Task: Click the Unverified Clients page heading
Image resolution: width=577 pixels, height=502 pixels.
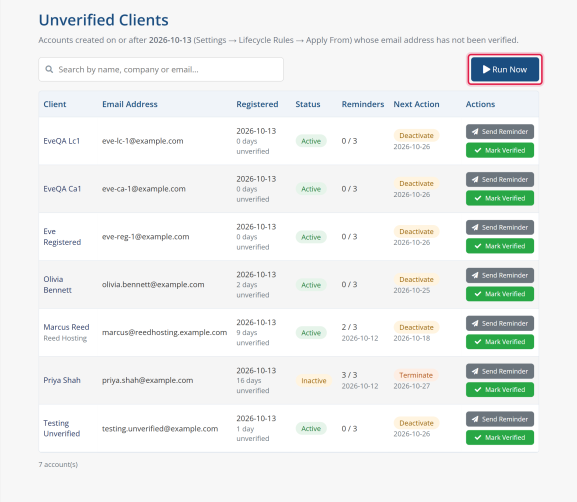Action: (103, 20)
